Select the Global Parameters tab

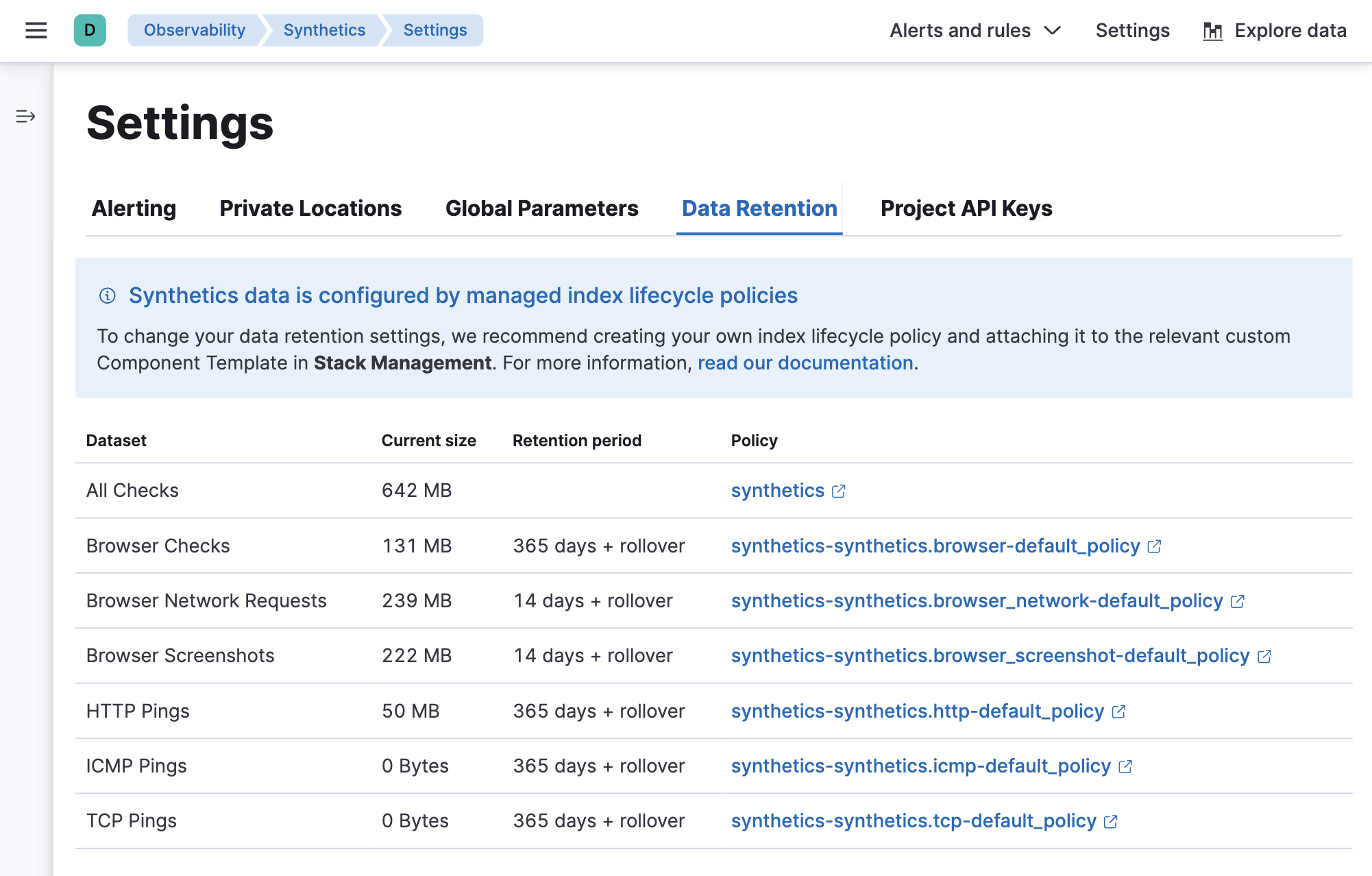pyautogui.click(x=542, y=208)
